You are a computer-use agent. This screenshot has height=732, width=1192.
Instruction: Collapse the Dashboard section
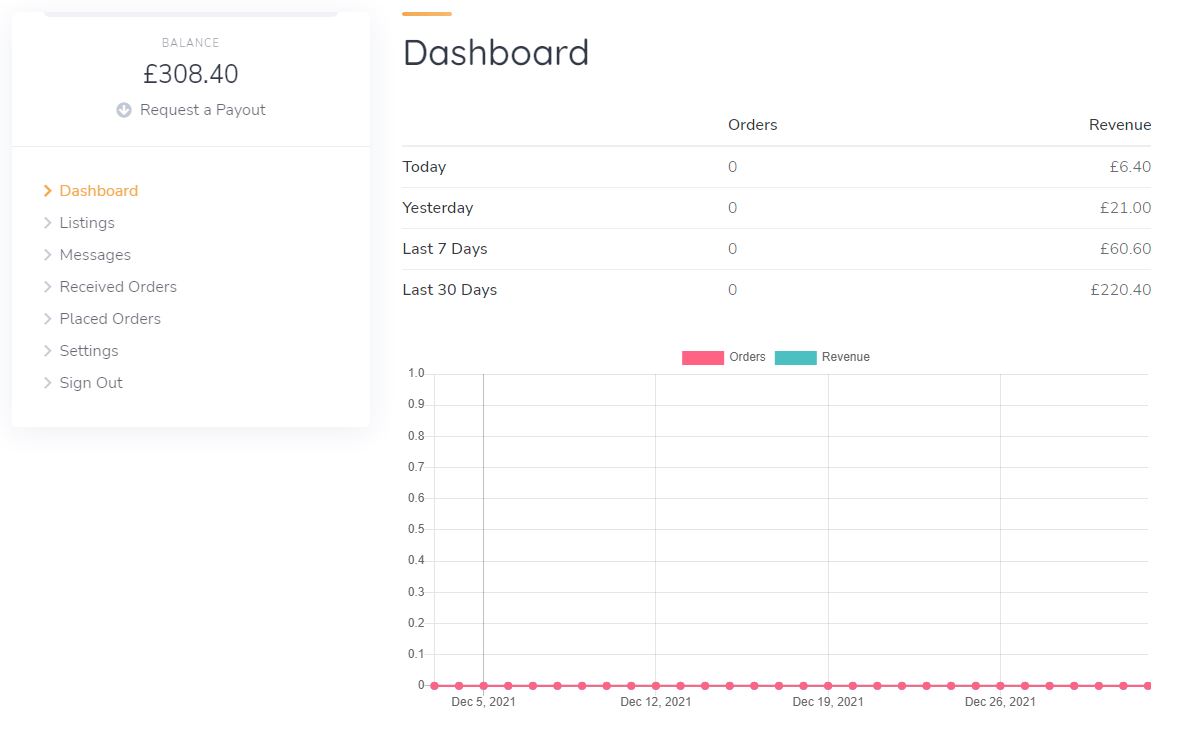tap(99, 190)
